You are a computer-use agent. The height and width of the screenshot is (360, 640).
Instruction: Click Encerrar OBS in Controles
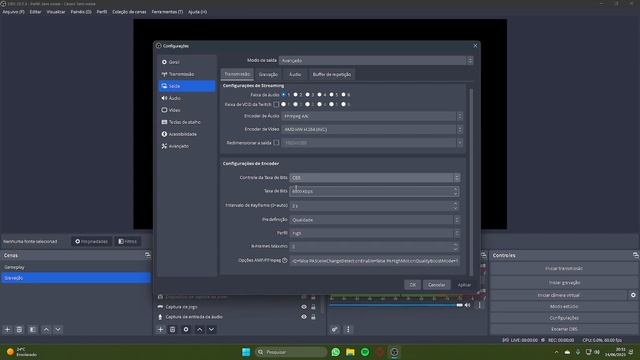(564, 329)
